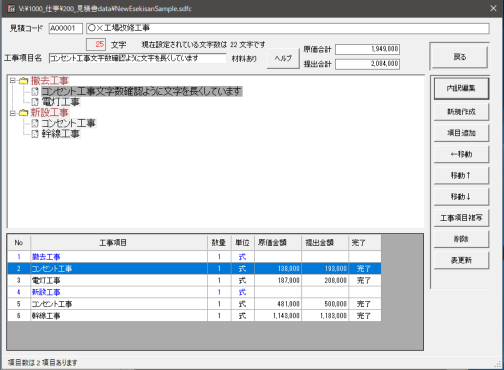Click the 現在設定されている文字数 message
This screenshot has height=370, width=504.
coord(203,44)
